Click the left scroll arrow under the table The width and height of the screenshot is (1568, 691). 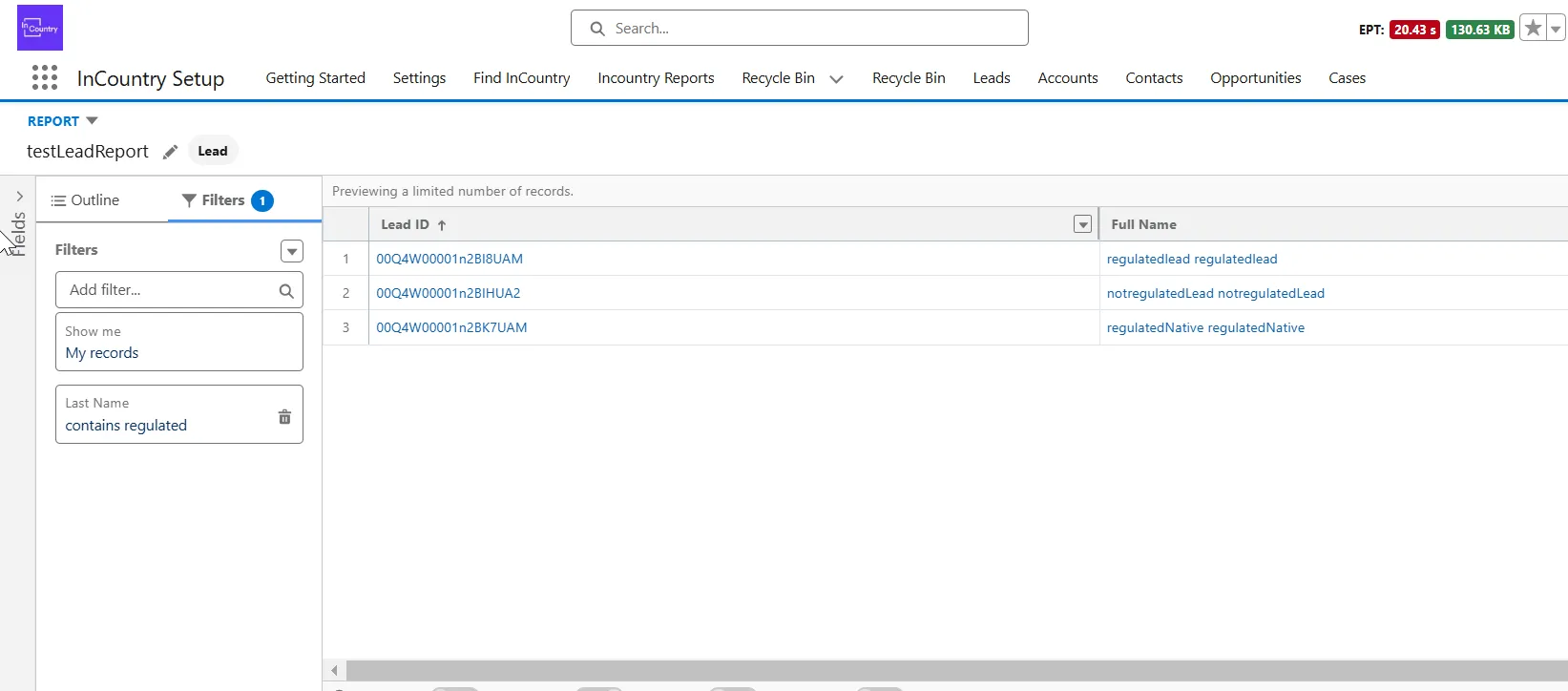pos(334,670)
